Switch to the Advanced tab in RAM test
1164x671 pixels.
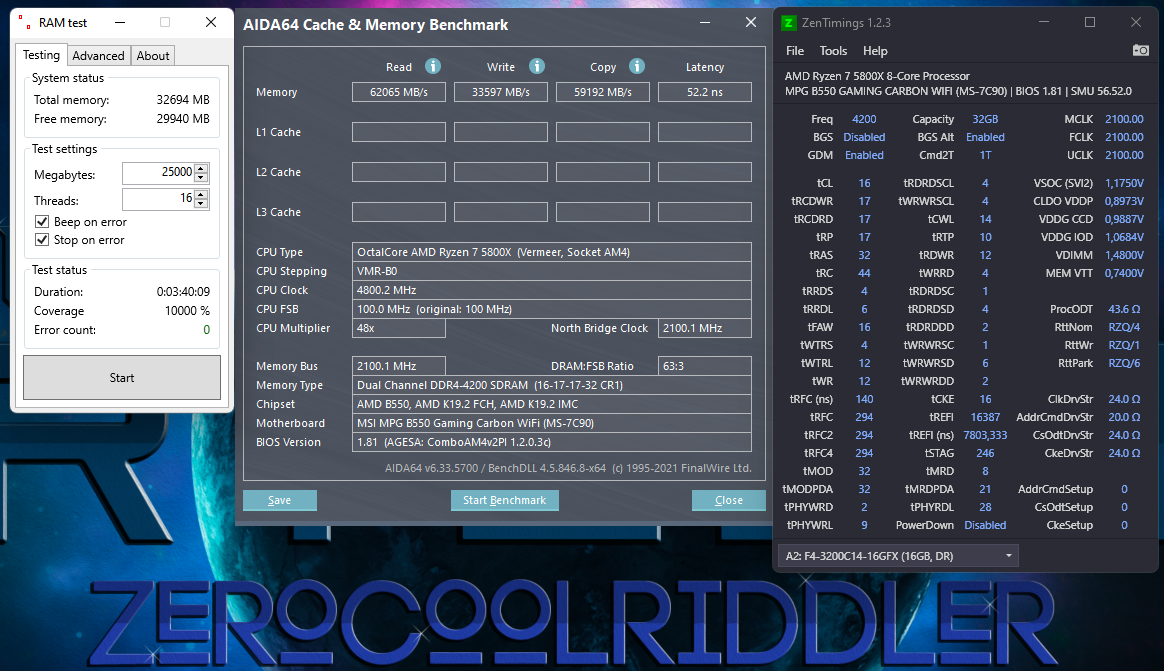[x=98, y=56]
